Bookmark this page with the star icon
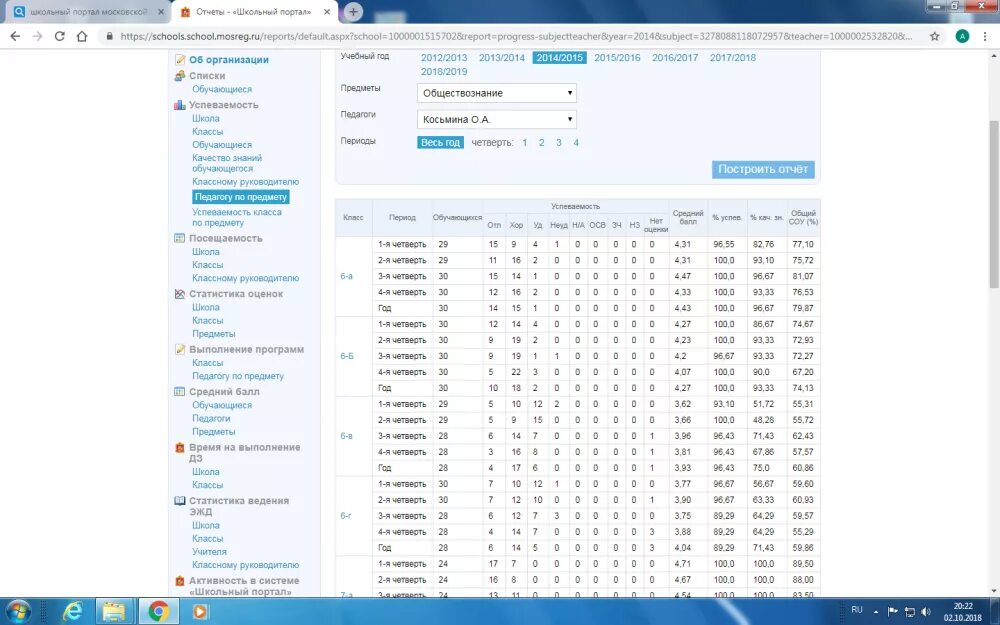The height and width of the screenshot is (625, 1000). tap(934, 36)
